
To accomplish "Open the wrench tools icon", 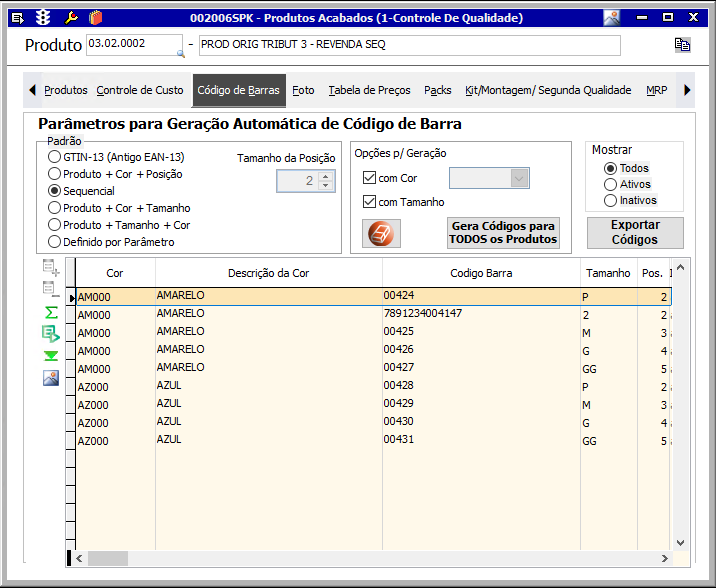I will coord(71,18).
